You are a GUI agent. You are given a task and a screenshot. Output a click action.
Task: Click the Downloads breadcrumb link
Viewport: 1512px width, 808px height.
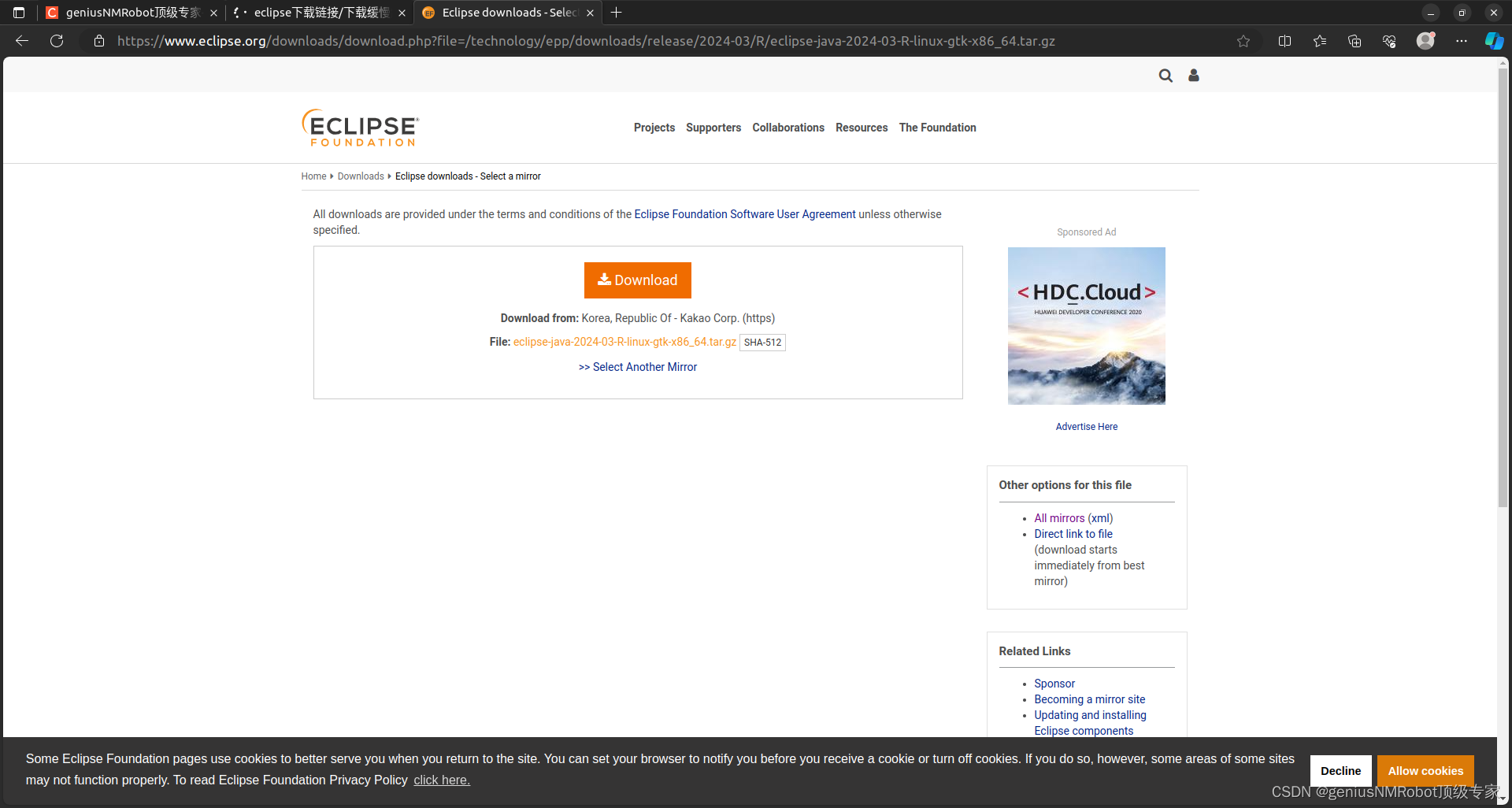[x=361, y=176]
